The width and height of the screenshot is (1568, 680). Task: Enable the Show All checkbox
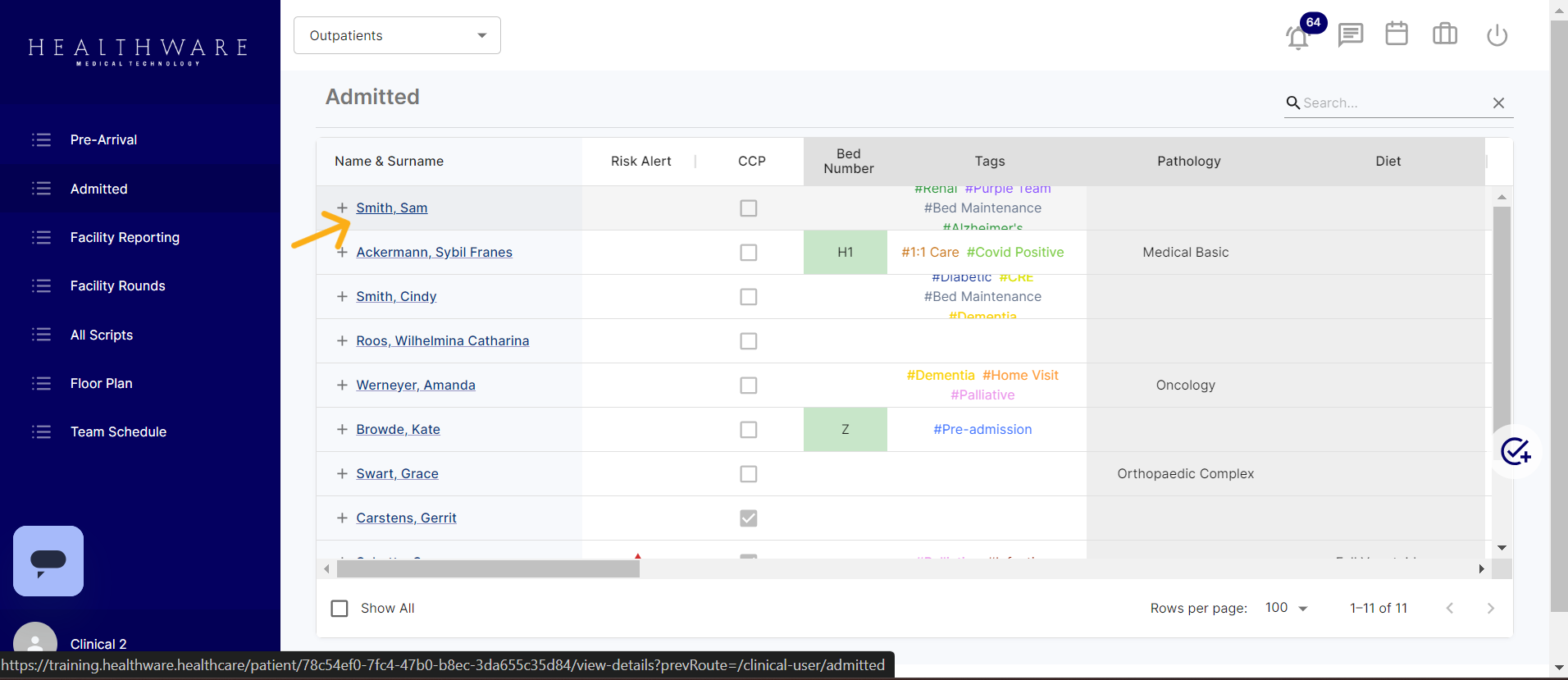(340, 609)
